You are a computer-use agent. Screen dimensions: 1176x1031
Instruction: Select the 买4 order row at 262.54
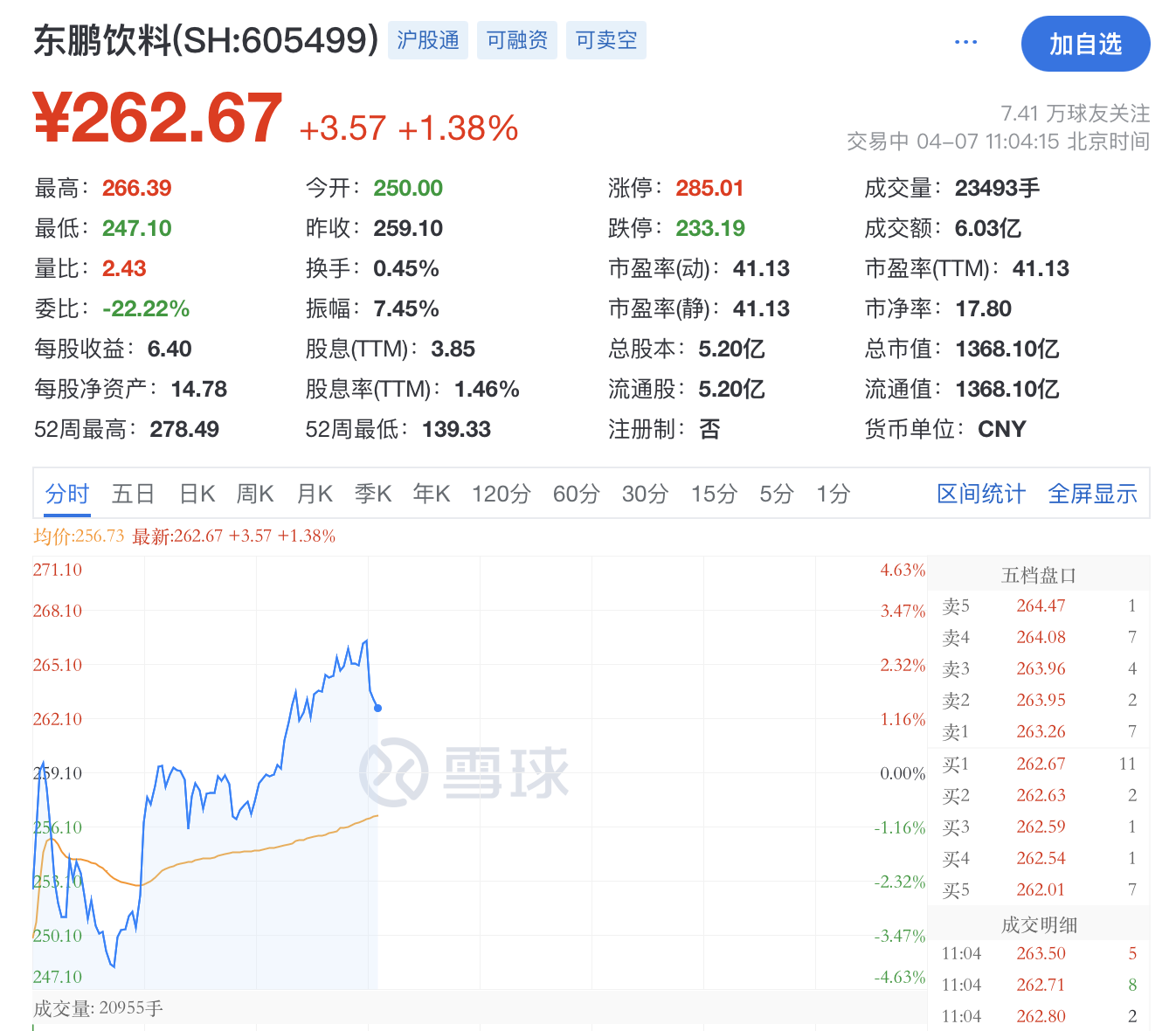(x=1039, y=858)
